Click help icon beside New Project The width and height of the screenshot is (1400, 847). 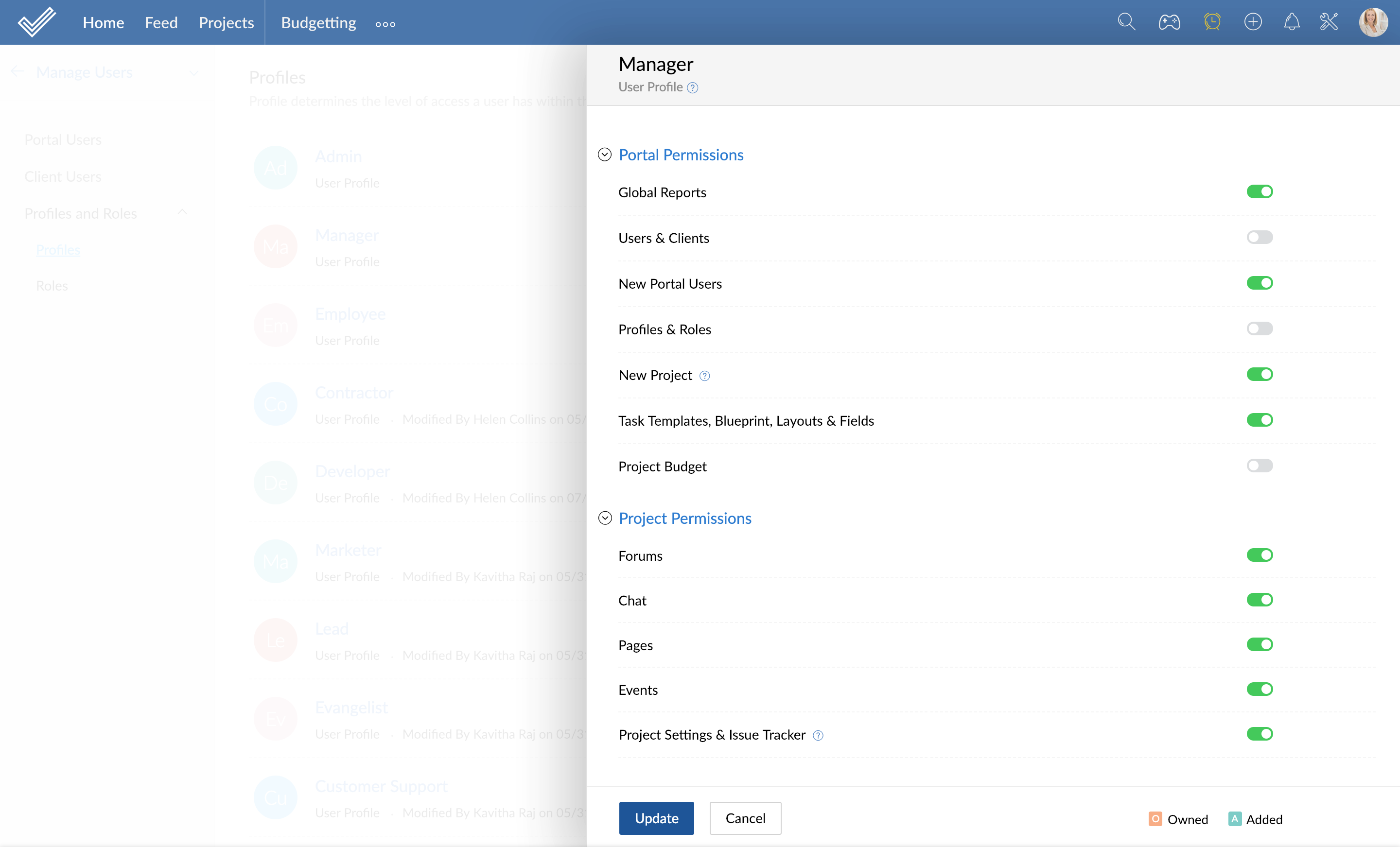(704, 376)
